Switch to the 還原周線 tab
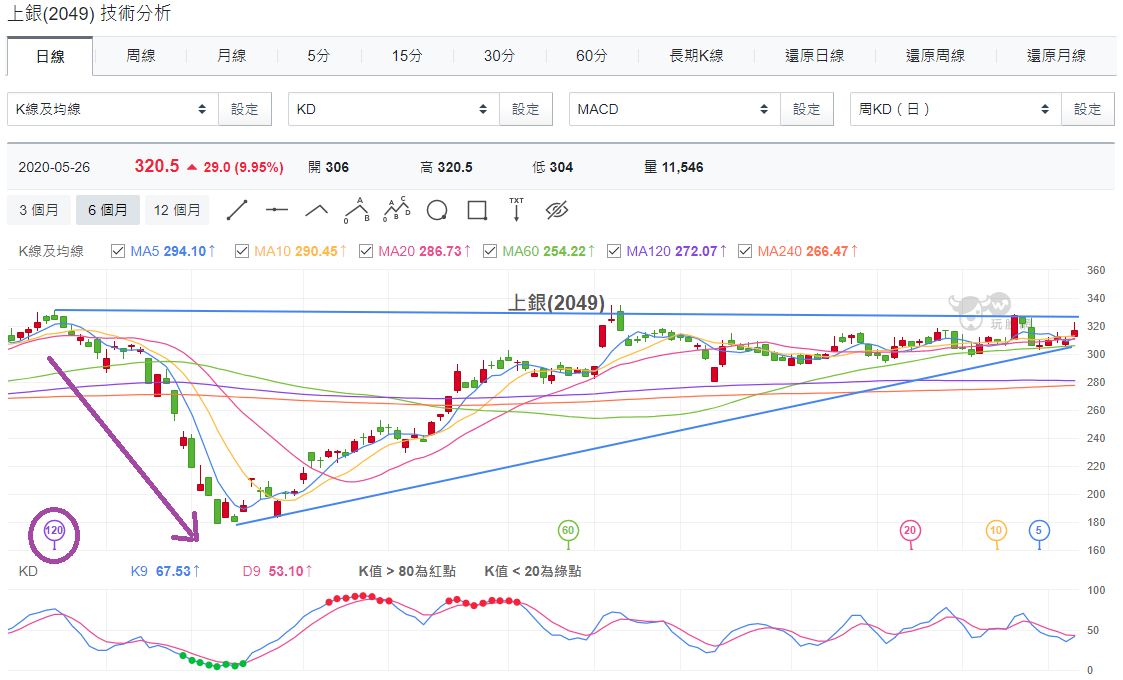 (935, 55)
